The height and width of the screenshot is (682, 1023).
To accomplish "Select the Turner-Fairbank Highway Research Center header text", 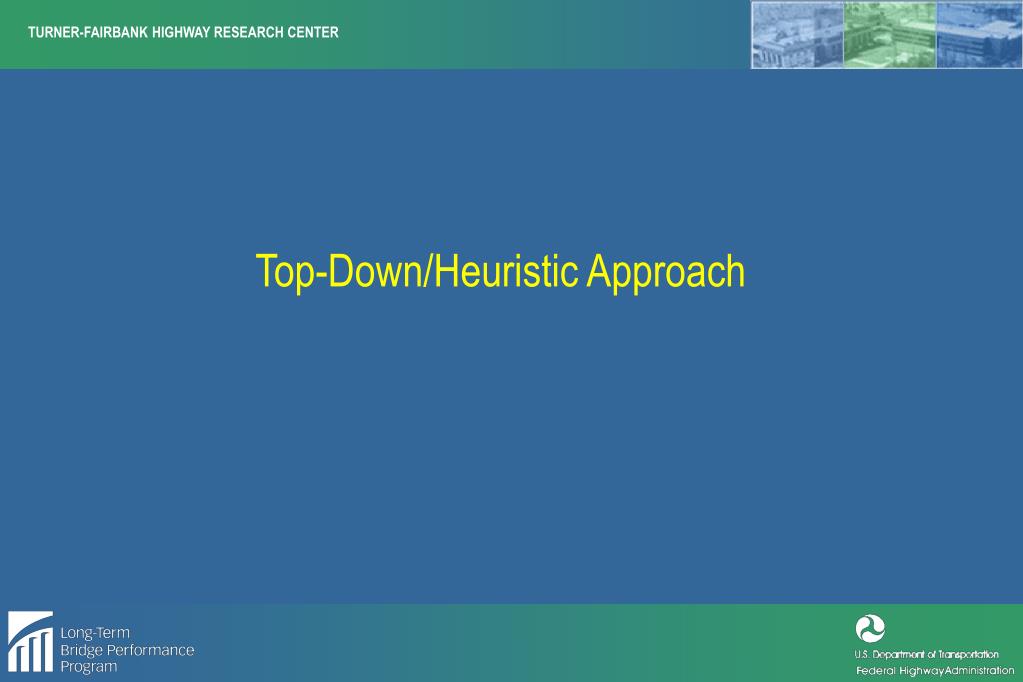I will pyautogui.click(x=183, y=33).
